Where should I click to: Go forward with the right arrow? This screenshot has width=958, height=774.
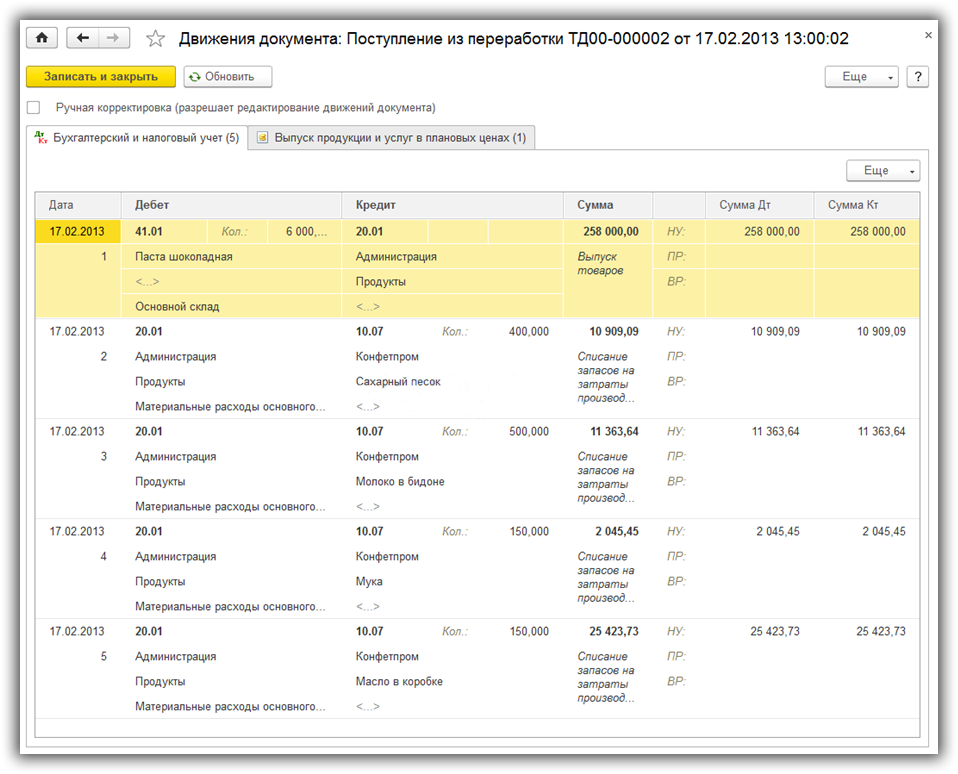coord(113,38)
